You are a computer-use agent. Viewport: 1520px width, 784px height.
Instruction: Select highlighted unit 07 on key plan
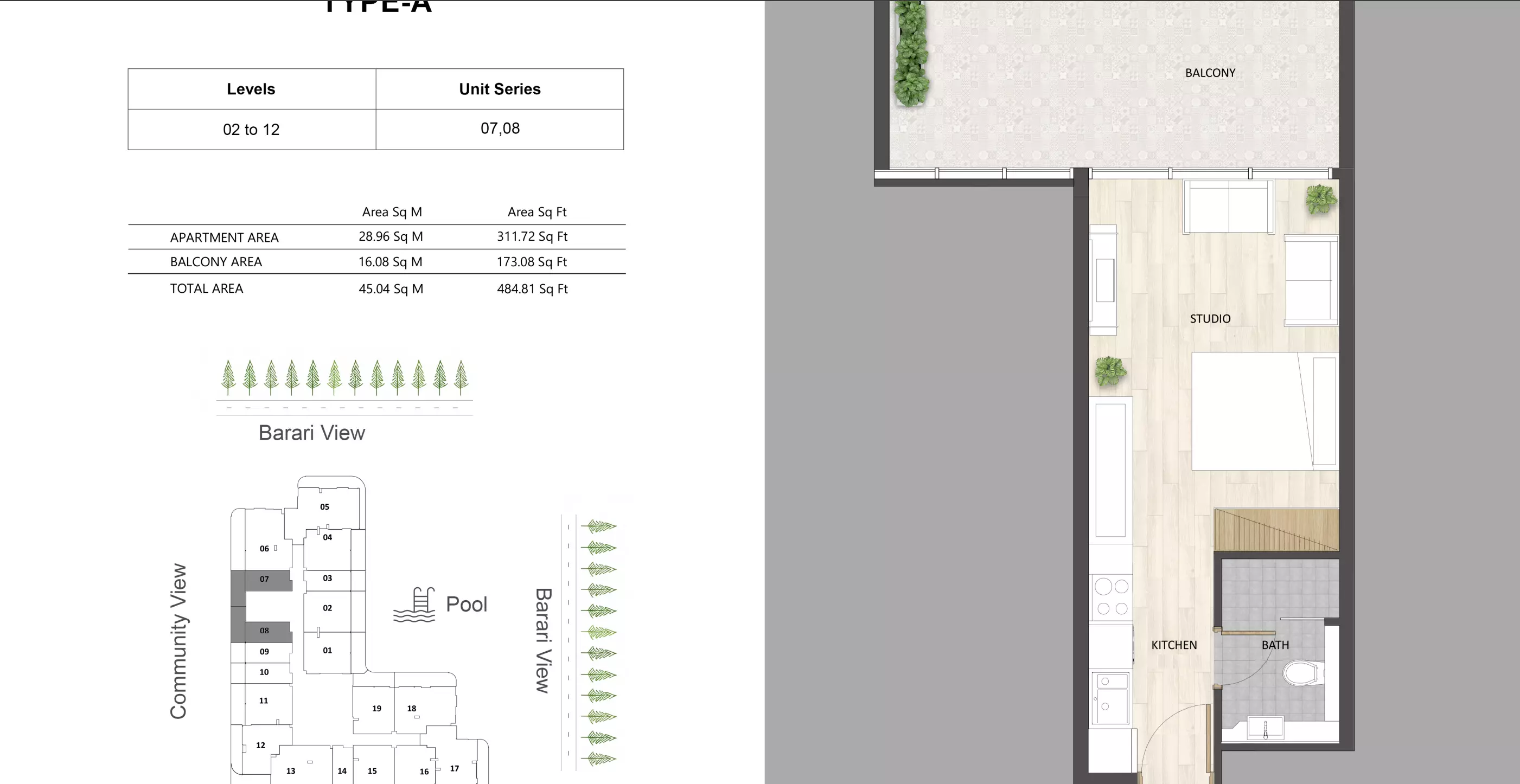tap(265, 579)
